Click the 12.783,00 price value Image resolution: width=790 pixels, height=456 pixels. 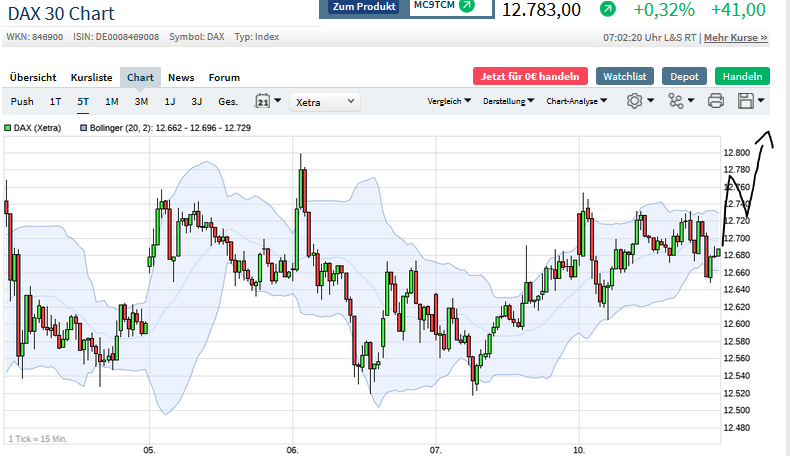click(542, 10)
